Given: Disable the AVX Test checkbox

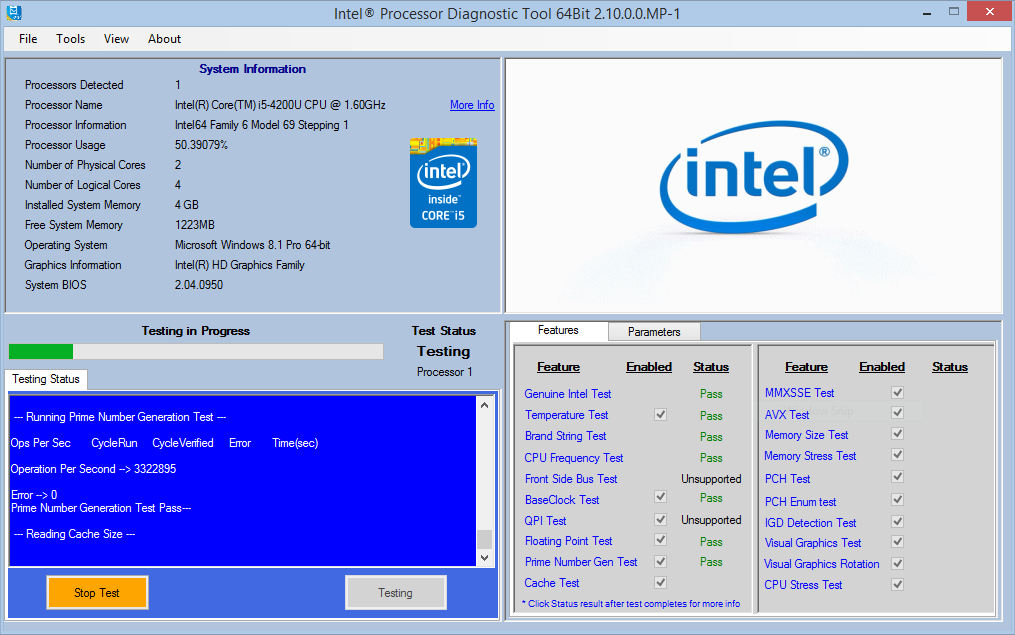Looking at the screenshot, I should click(897, 412).
